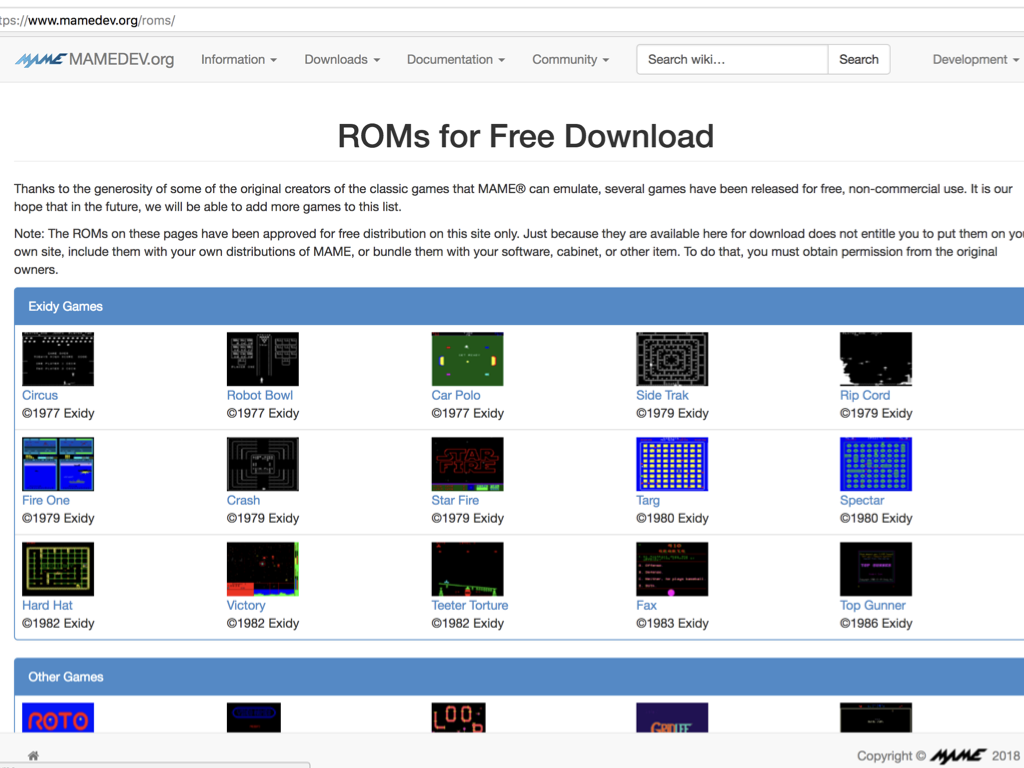Click the ©1980 Exidy text under Targ
Viewport: 1024px width, 768px height.
(x=672, y=519)
